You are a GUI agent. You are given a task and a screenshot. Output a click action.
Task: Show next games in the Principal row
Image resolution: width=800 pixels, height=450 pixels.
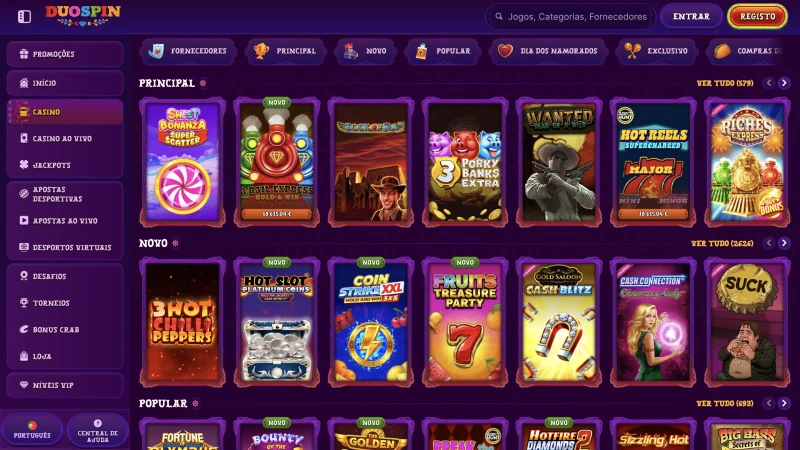(x=784, y=83)
